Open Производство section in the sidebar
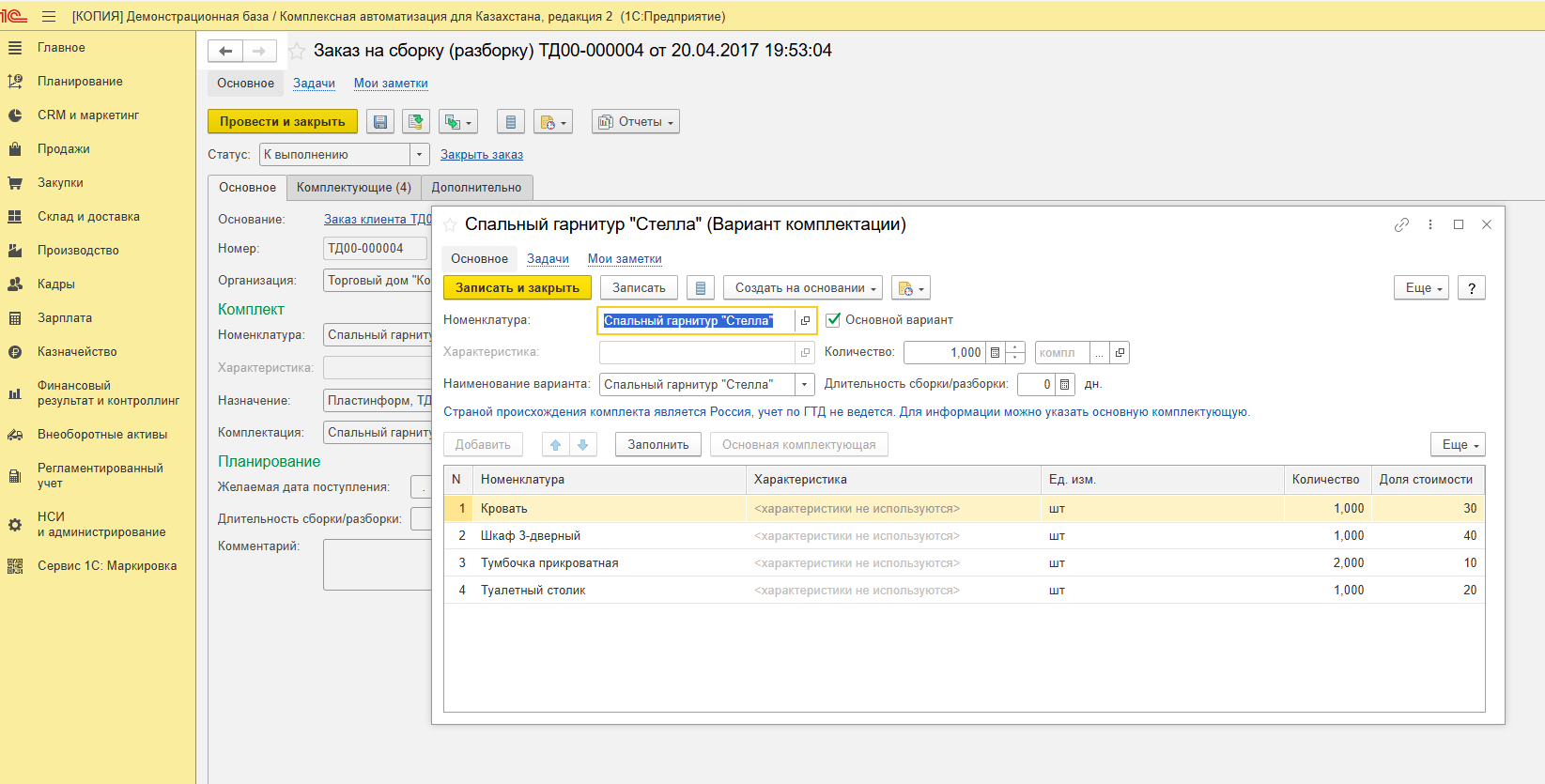 point(78,251)
